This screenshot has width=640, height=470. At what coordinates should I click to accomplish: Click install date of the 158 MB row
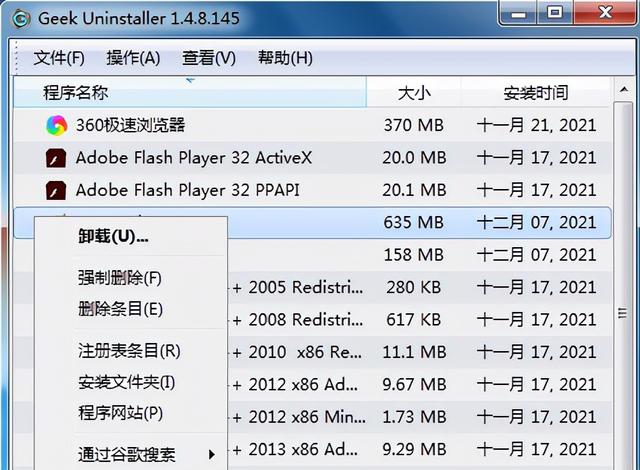coord(536,255)
